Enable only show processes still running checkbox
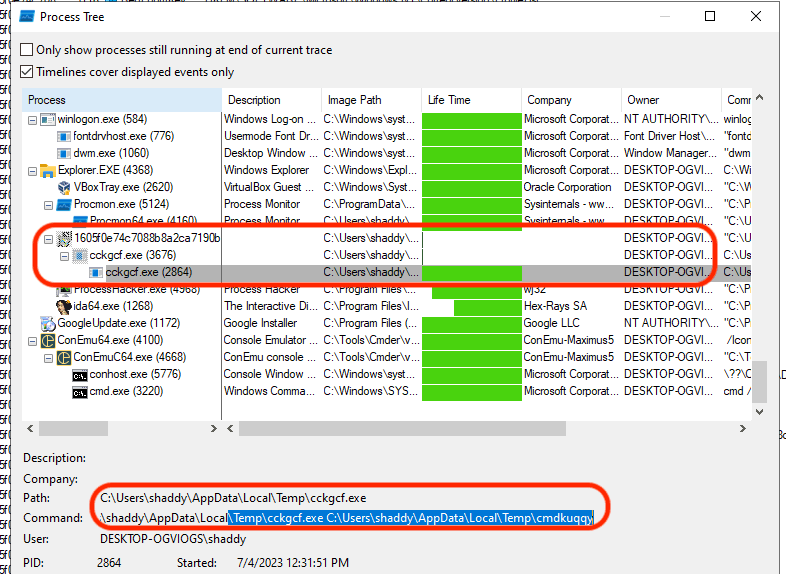Image resolution: width=786 pixels, height=574 pixels. coord(27,50)
